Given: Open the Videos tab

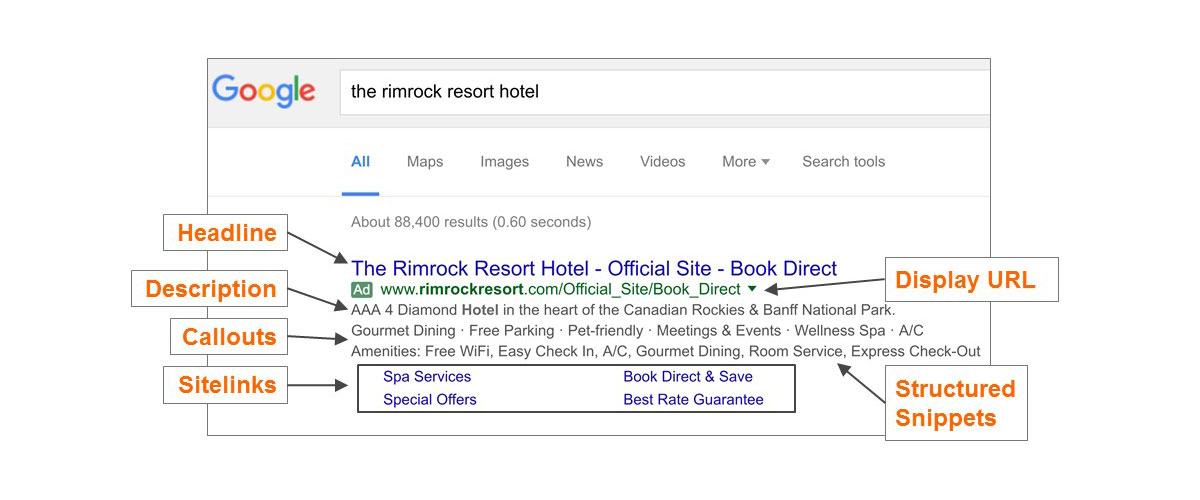Looking at the screenshot, I should click(x=663, y=161).
